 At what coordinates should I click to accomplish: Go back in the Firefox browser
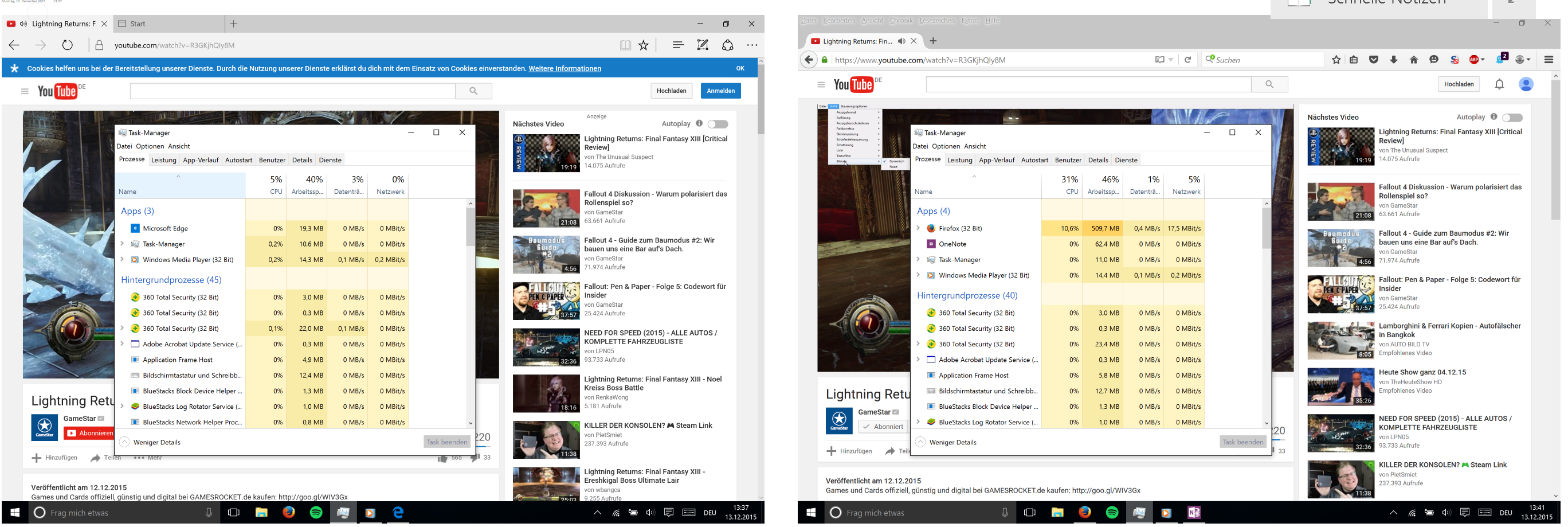(x=808, y=60)
